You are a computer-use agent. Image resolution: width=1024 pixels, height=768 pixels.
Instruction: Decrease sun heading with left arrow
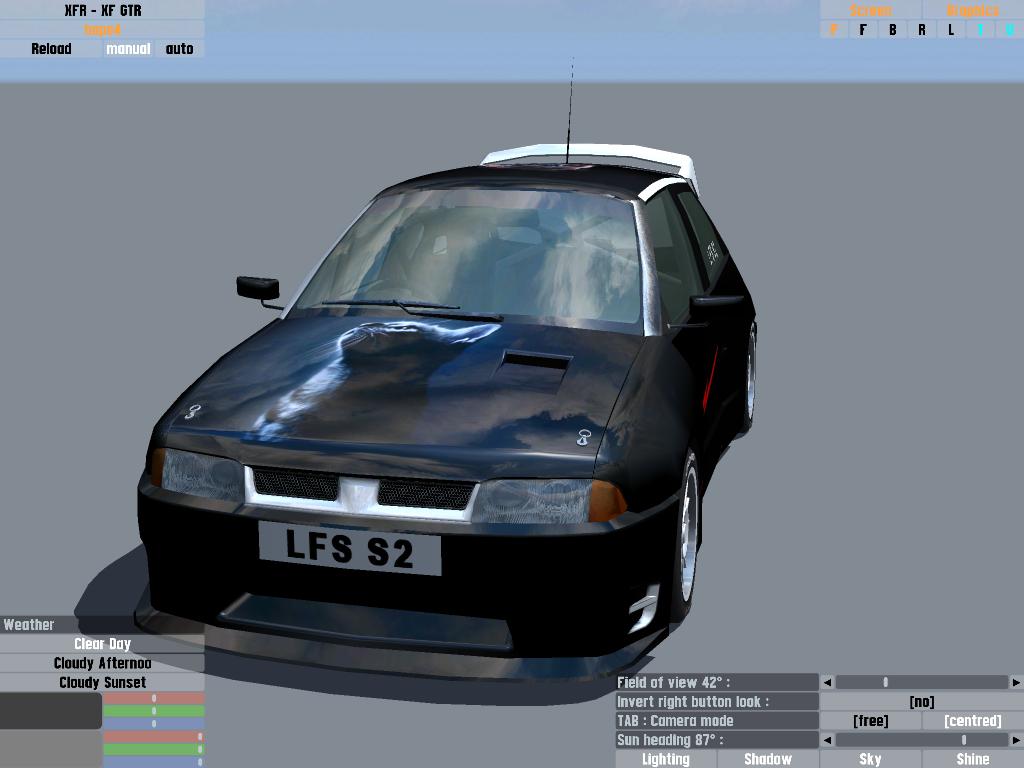(827, 740)
